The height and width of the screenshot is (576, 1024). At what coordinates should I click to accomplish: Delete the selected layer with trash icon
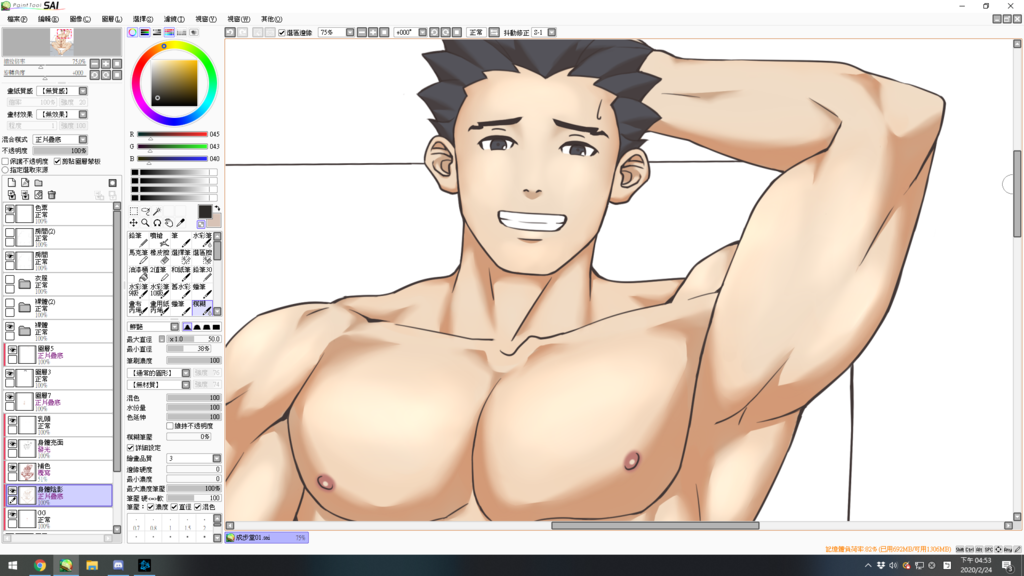click(52, 195)
